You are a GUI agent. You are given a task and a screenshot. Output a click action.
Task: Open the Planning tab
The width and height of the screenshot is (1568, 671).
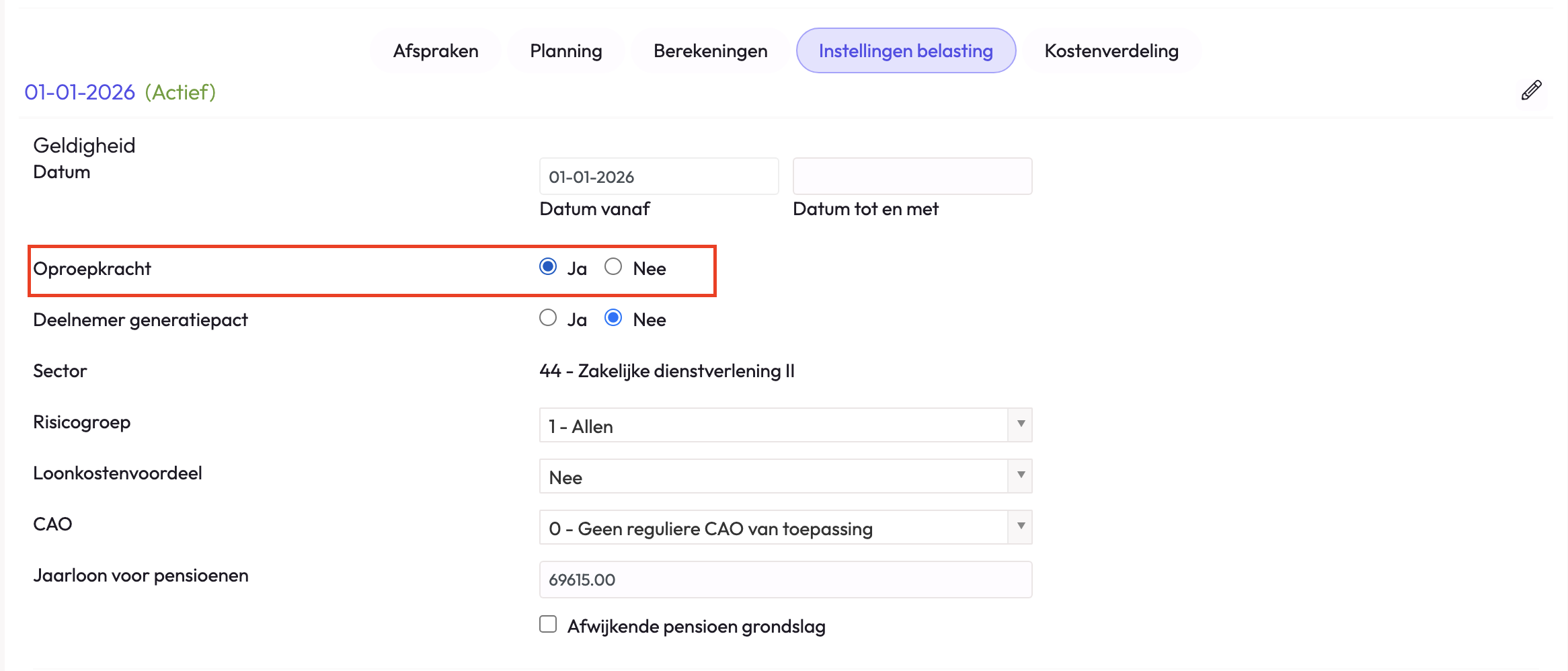coord(565,51)
